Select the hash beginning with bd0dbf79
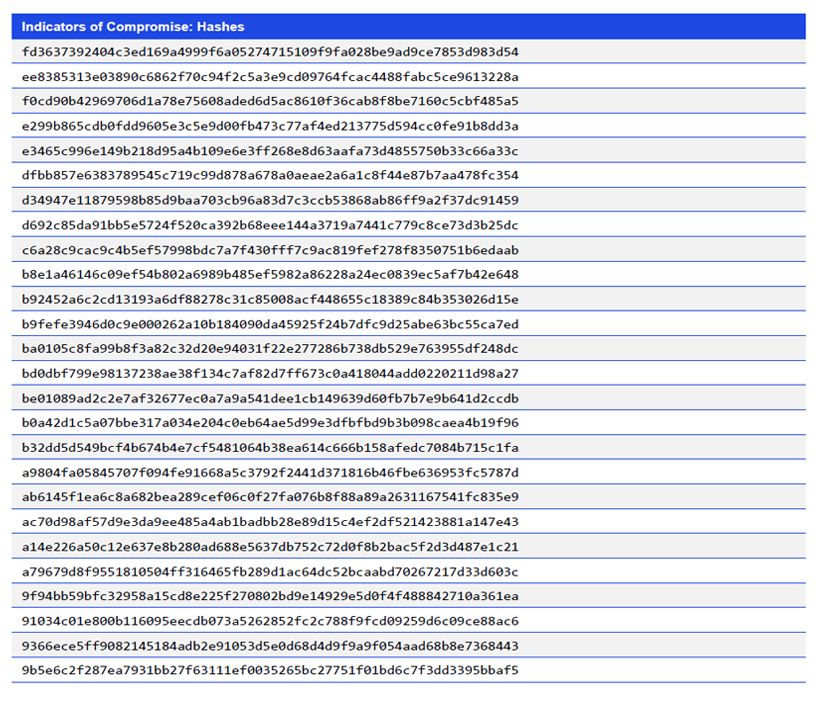 click(x=270, y=373)
